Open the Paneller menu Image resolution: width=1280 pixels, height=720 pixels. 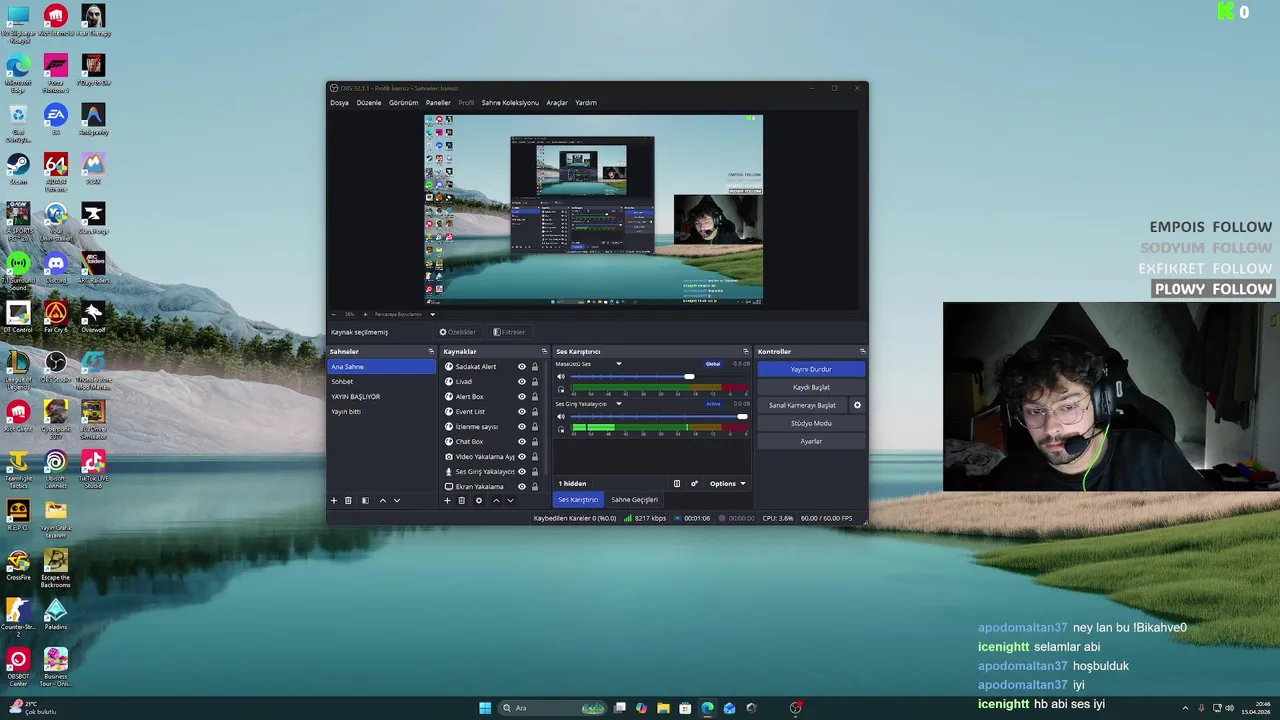tap(438, 103)
